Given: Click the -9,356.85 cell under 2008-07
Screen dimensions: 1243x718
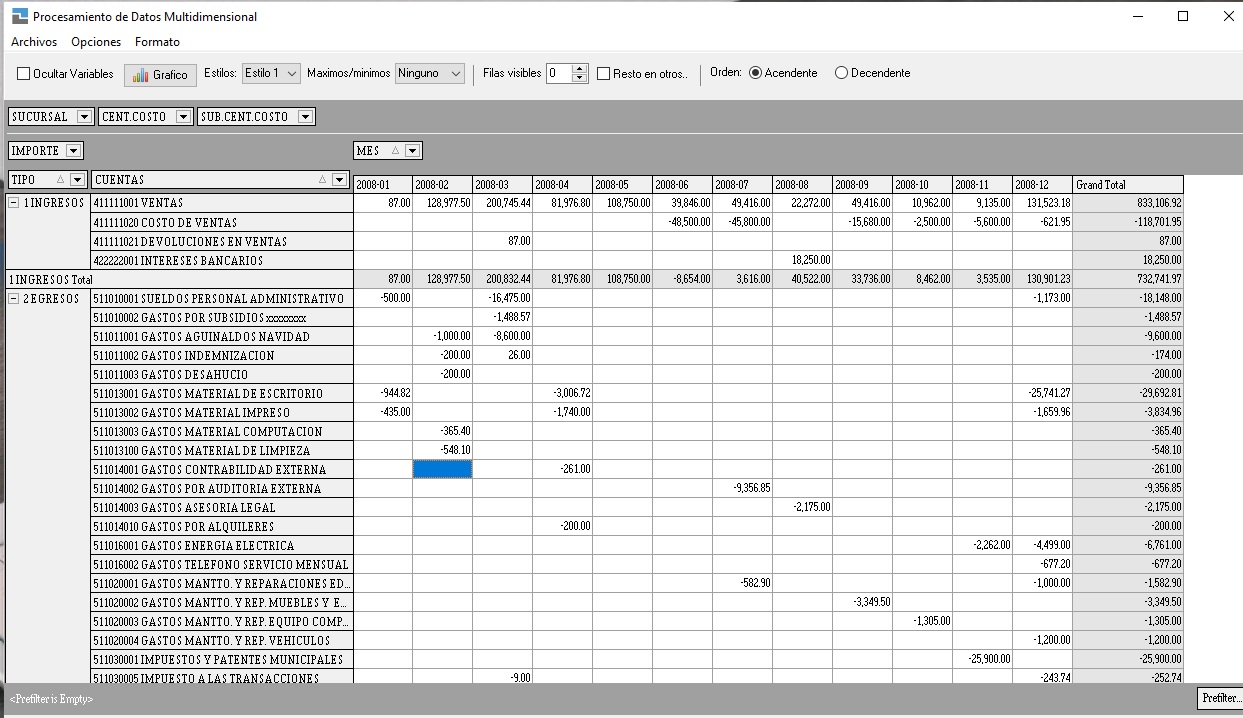Looking at the screenshot, I should tap(742, 489).
